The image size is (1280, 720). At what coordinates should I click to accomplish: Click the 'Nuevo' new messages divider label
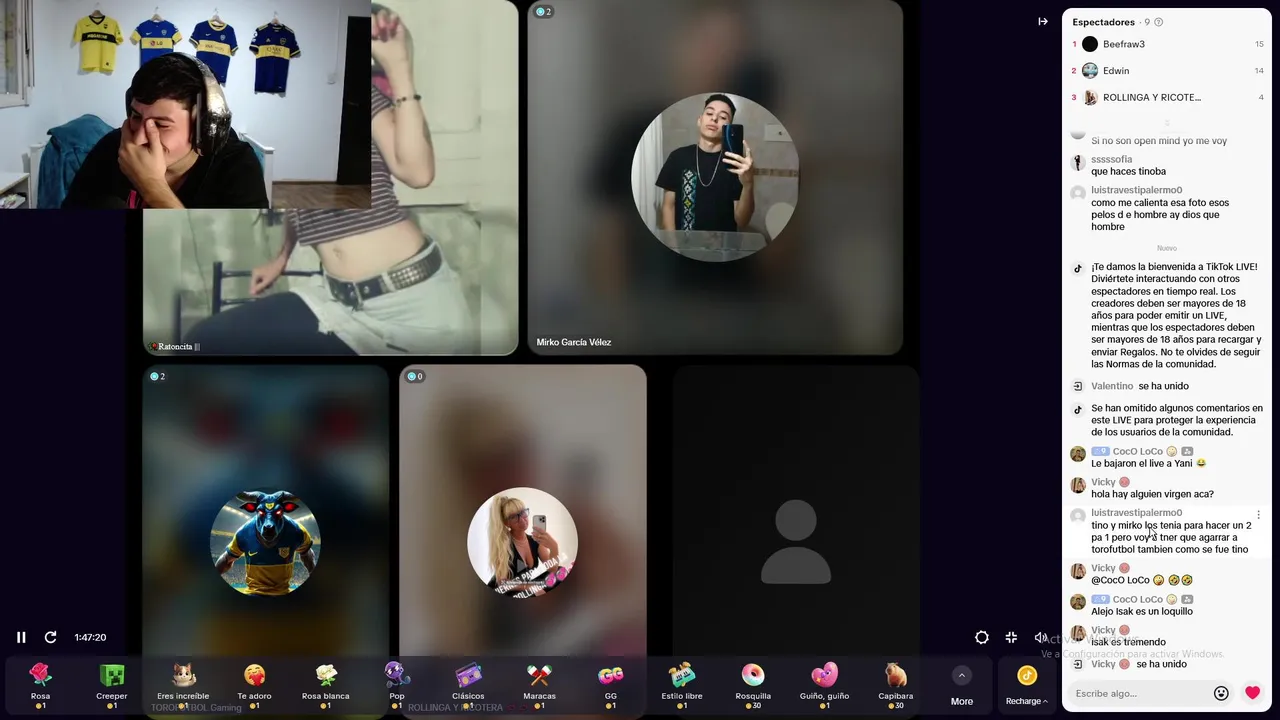(1167, 248)
